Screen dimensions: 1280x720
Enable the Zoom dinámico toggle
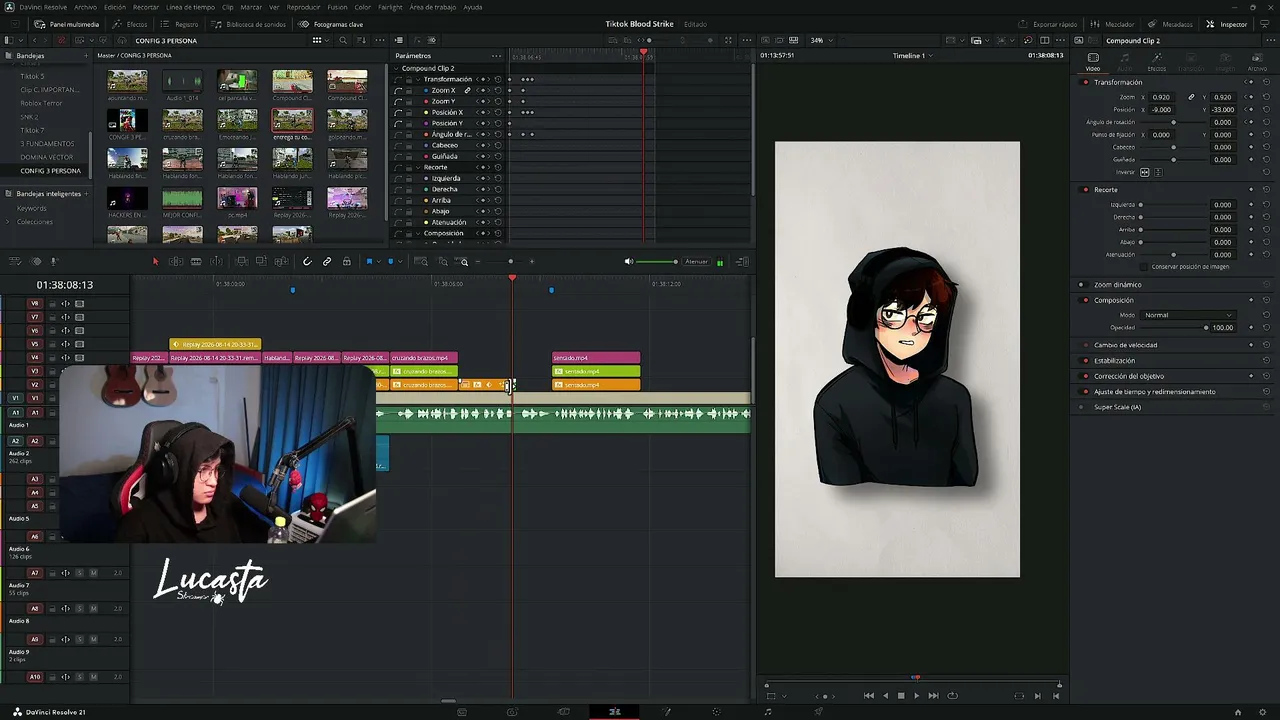tap(1081, 285)
